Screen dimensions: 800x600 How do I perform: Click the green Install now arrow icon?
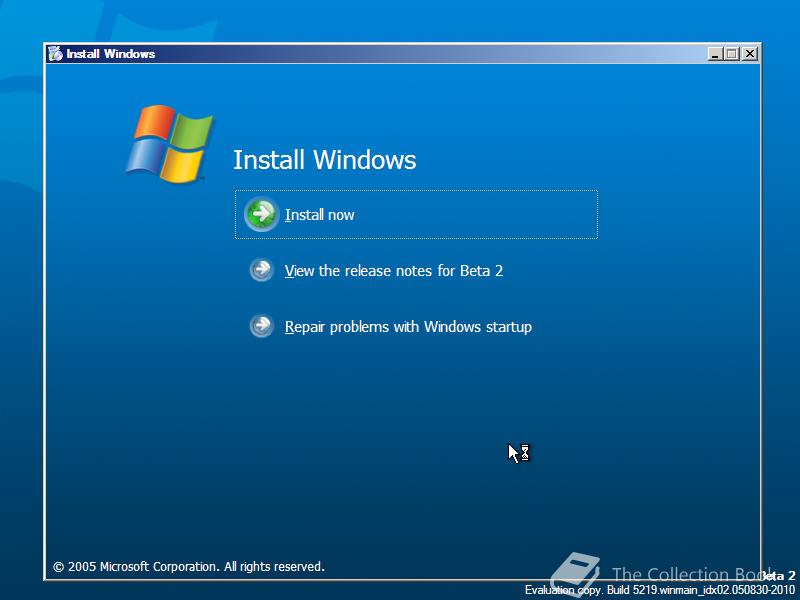262,214
